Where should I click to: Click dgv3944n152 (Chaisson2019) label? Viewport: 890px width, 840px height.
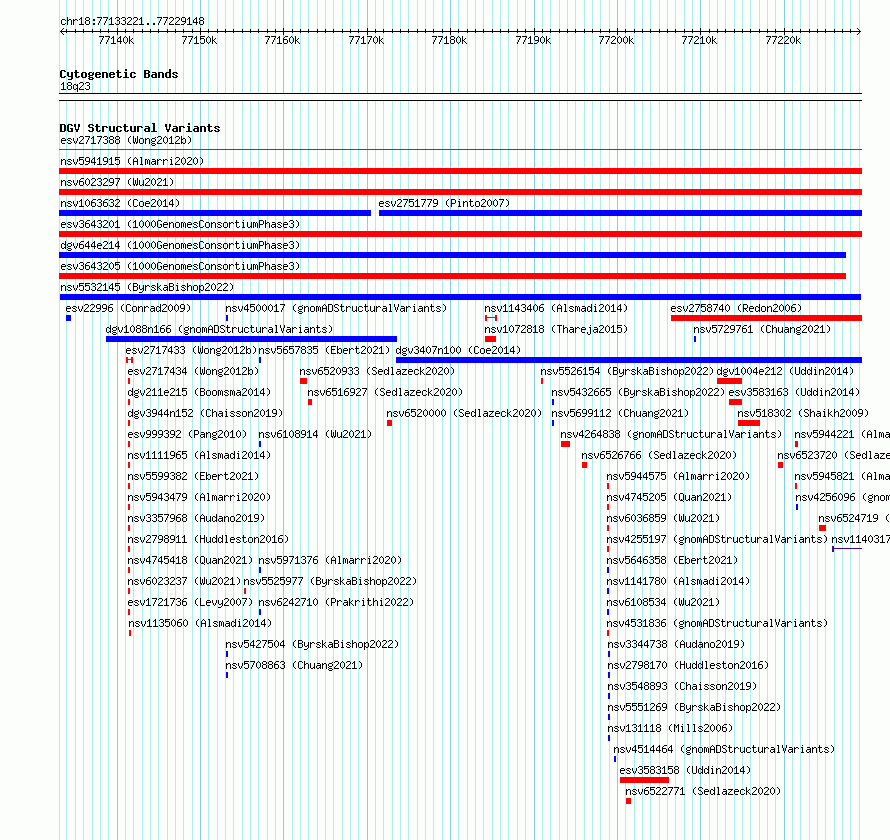[205, 413]
